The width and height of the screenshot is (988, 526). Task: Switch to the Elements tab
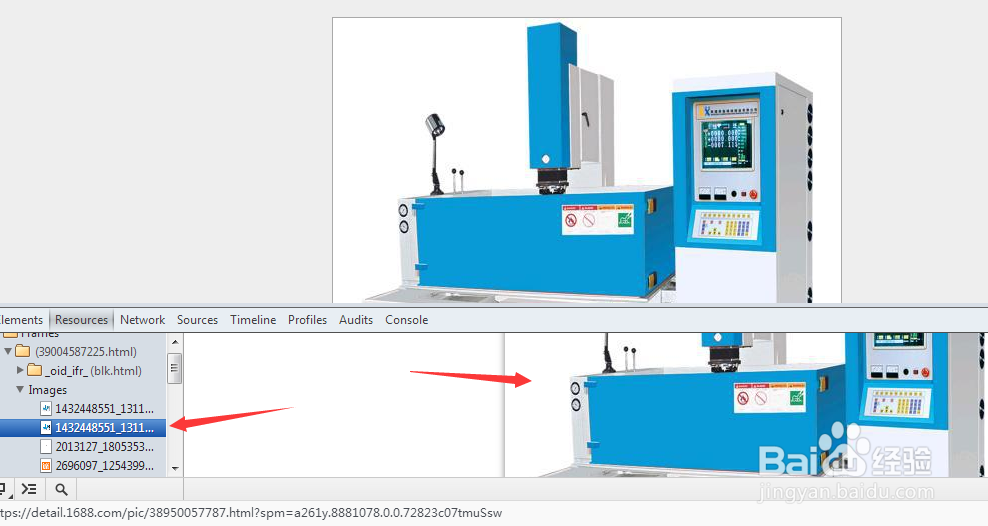coord(21,320)
